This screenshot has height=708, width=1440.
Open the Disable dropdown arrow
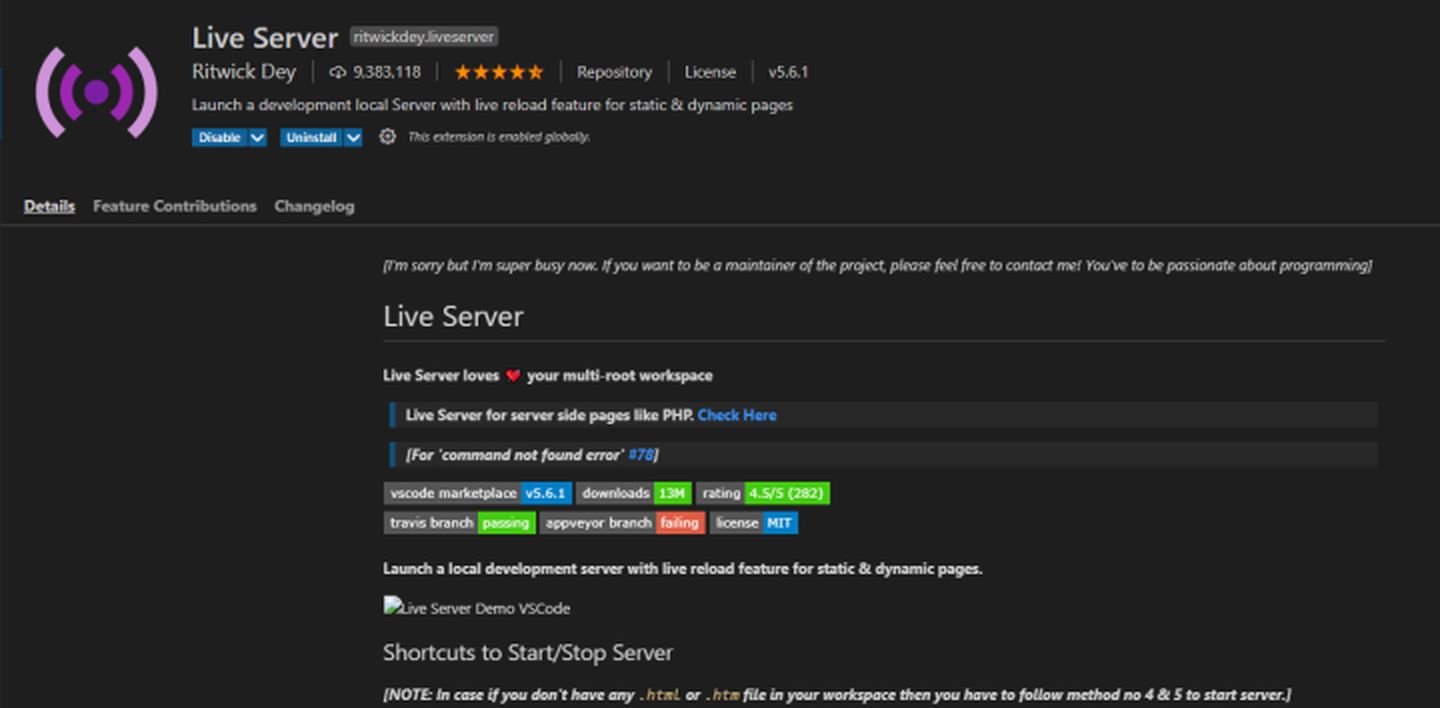click(x=258, y=137)
